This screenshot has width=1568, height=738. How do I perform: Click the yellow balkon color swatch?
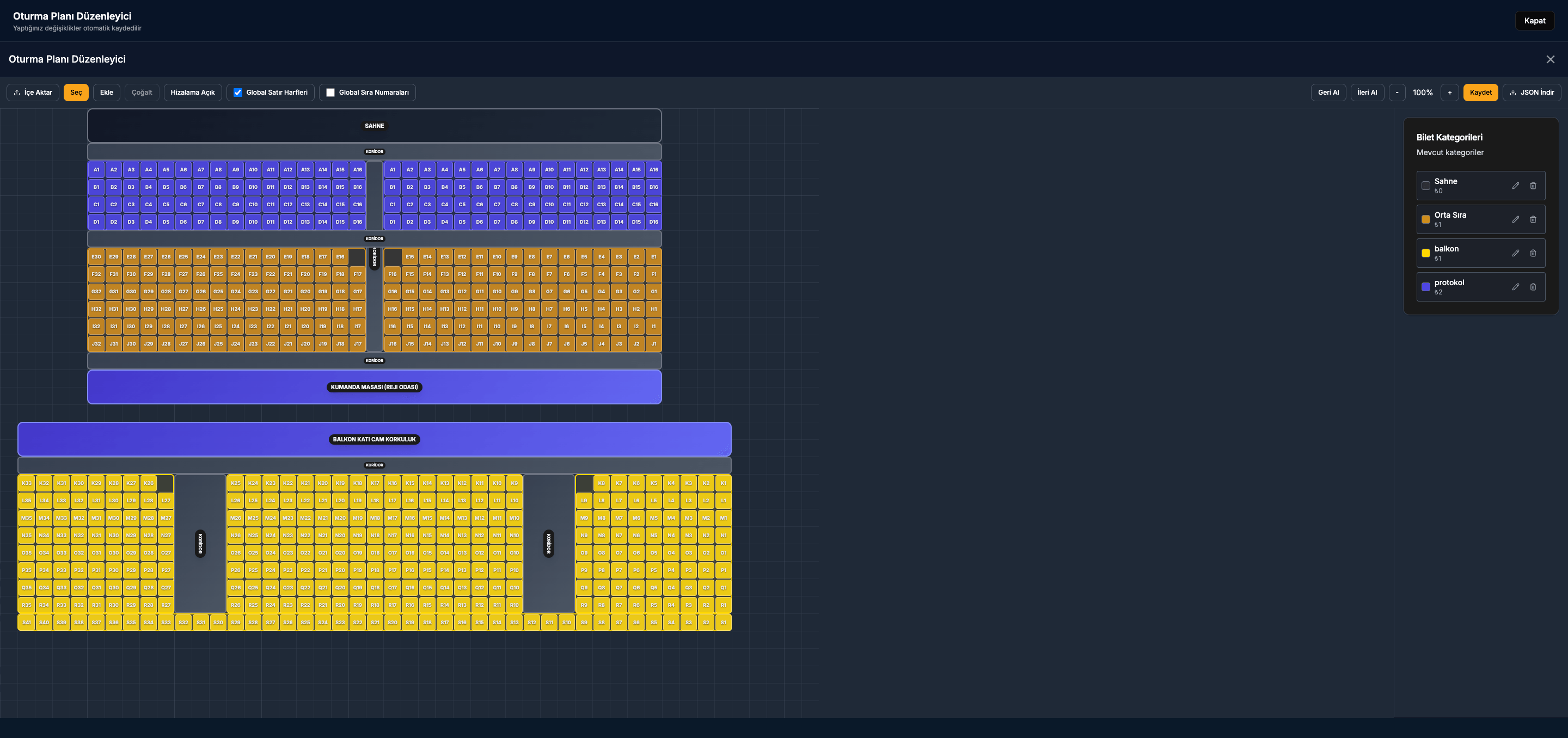tap(1425, 253)
